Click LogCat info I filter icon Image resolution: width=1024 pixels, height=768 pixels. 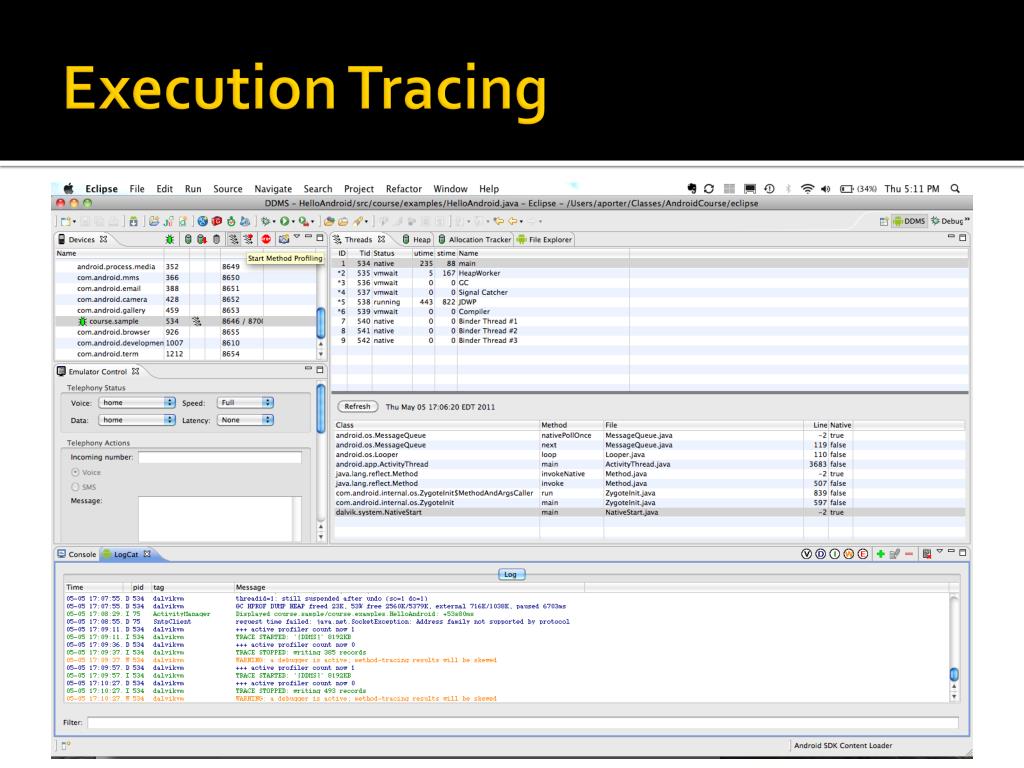click(835, 554)
